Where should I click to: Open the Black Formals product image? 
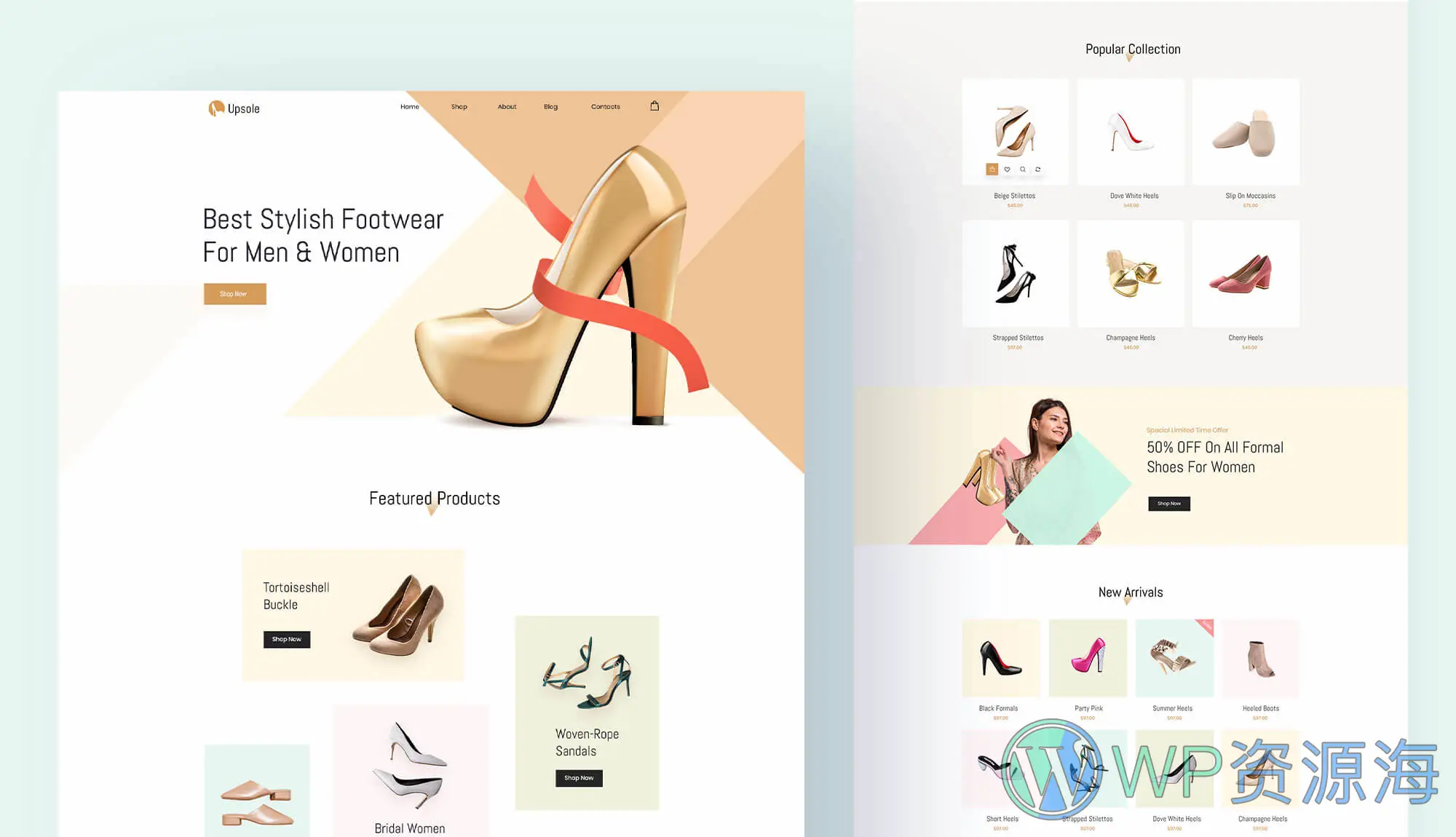coord(1001,658)
